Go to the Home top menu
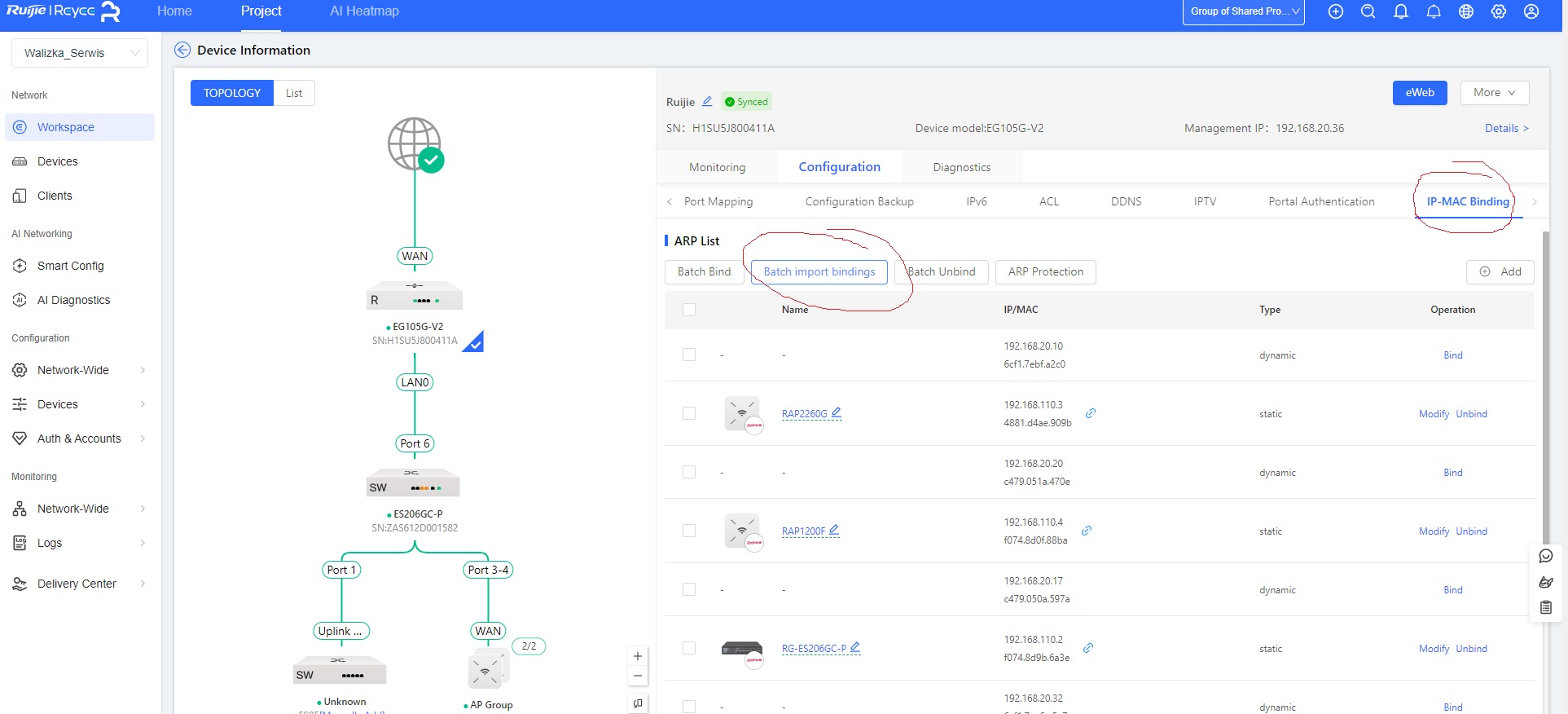The image size is (1568, 714). [x=174, y=11]
